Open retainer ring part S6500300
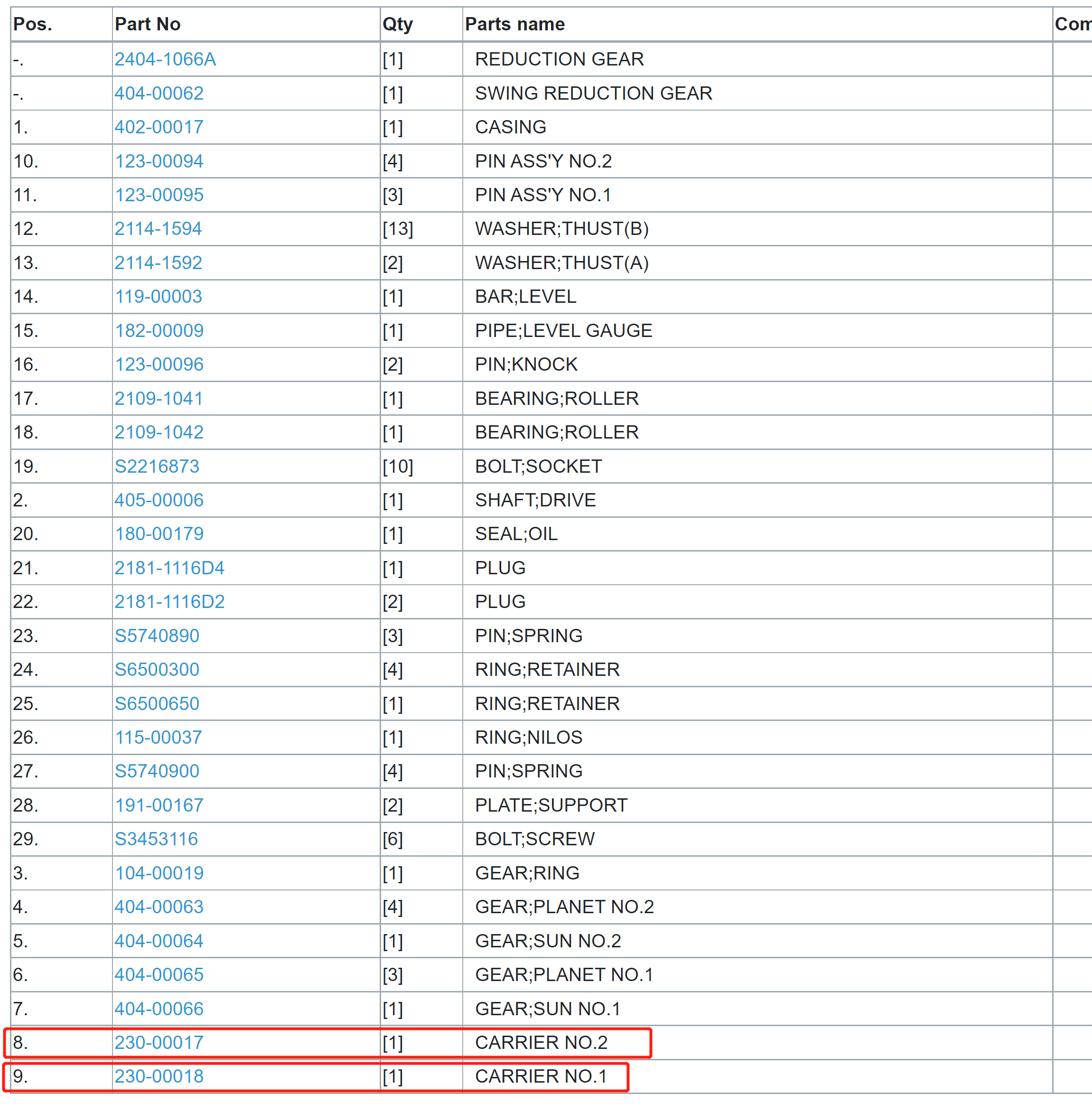 pyautogui.click(x=157, y=670)
